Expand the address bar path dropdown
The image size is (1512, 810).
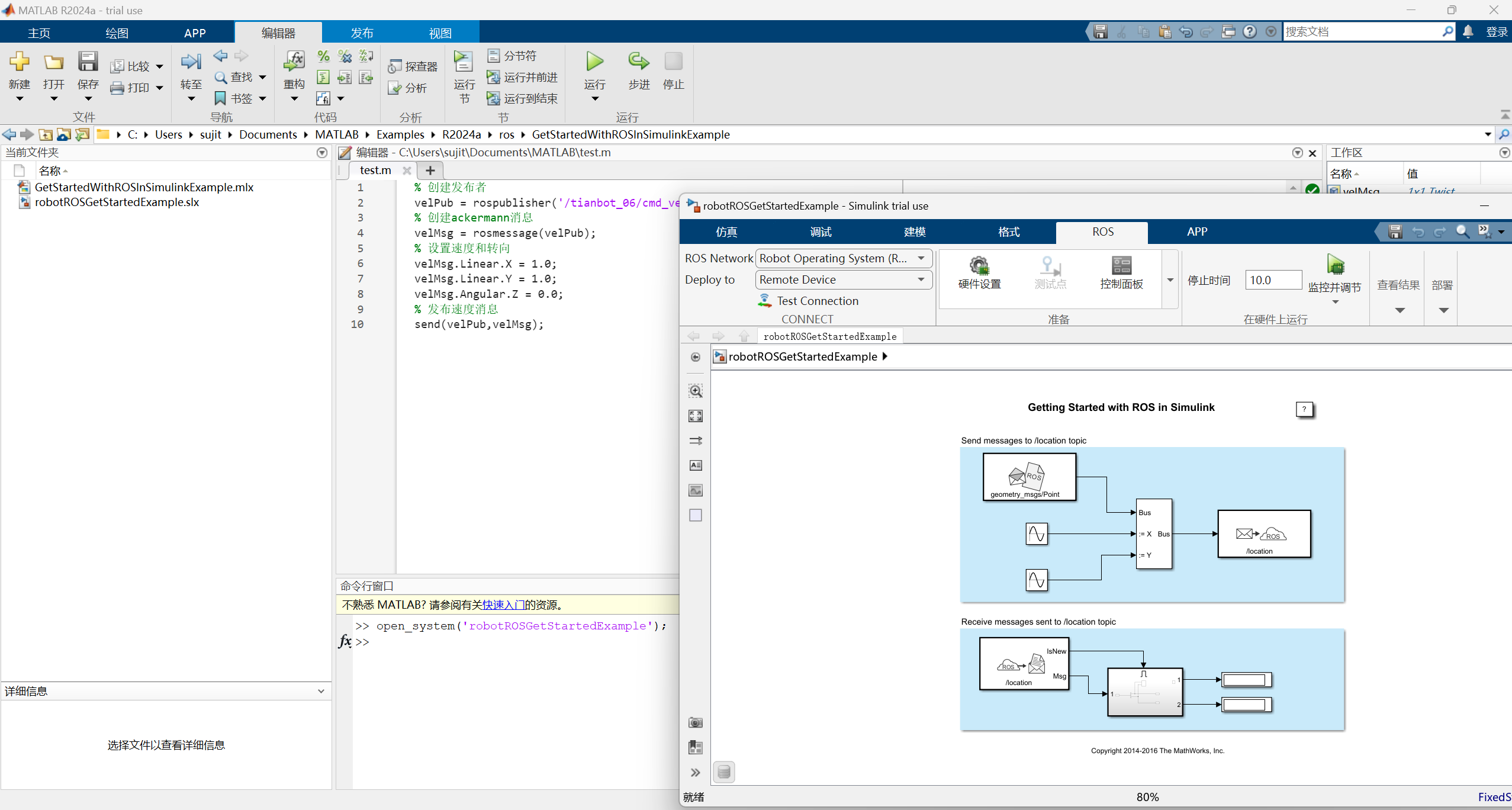pos(1488,134)
